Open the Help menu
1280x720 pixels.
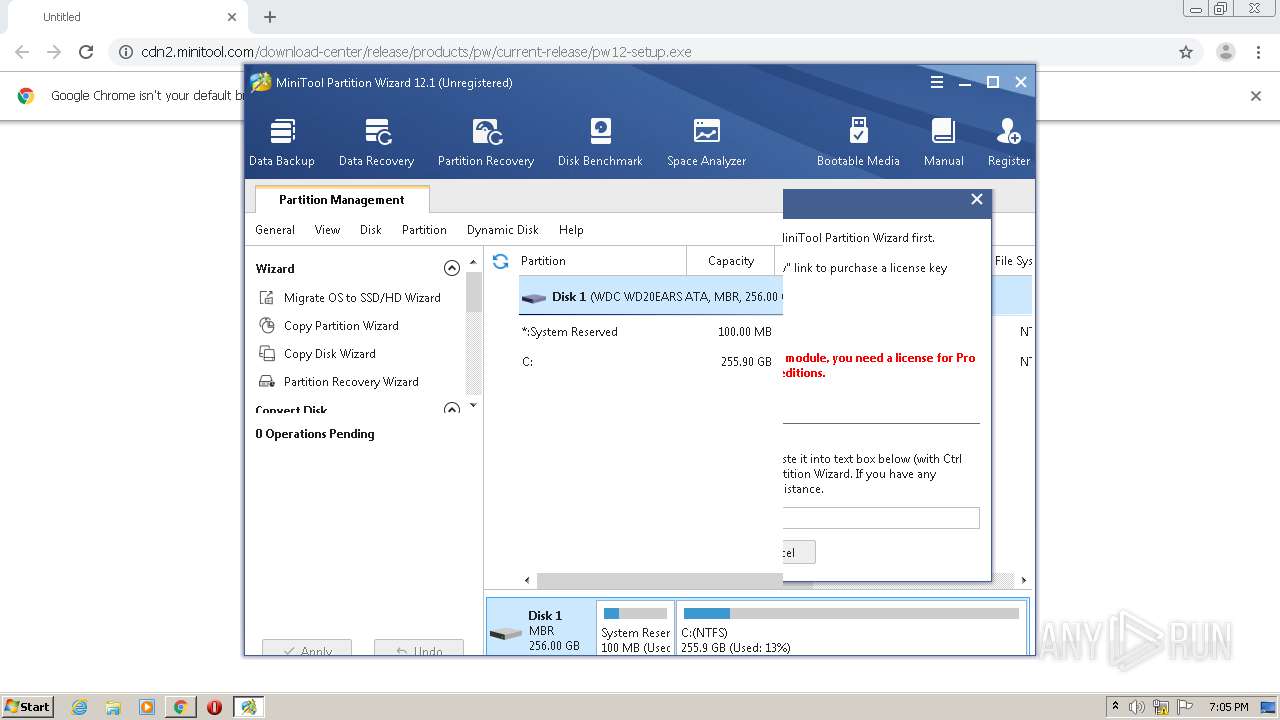click(x=571, y=230)
